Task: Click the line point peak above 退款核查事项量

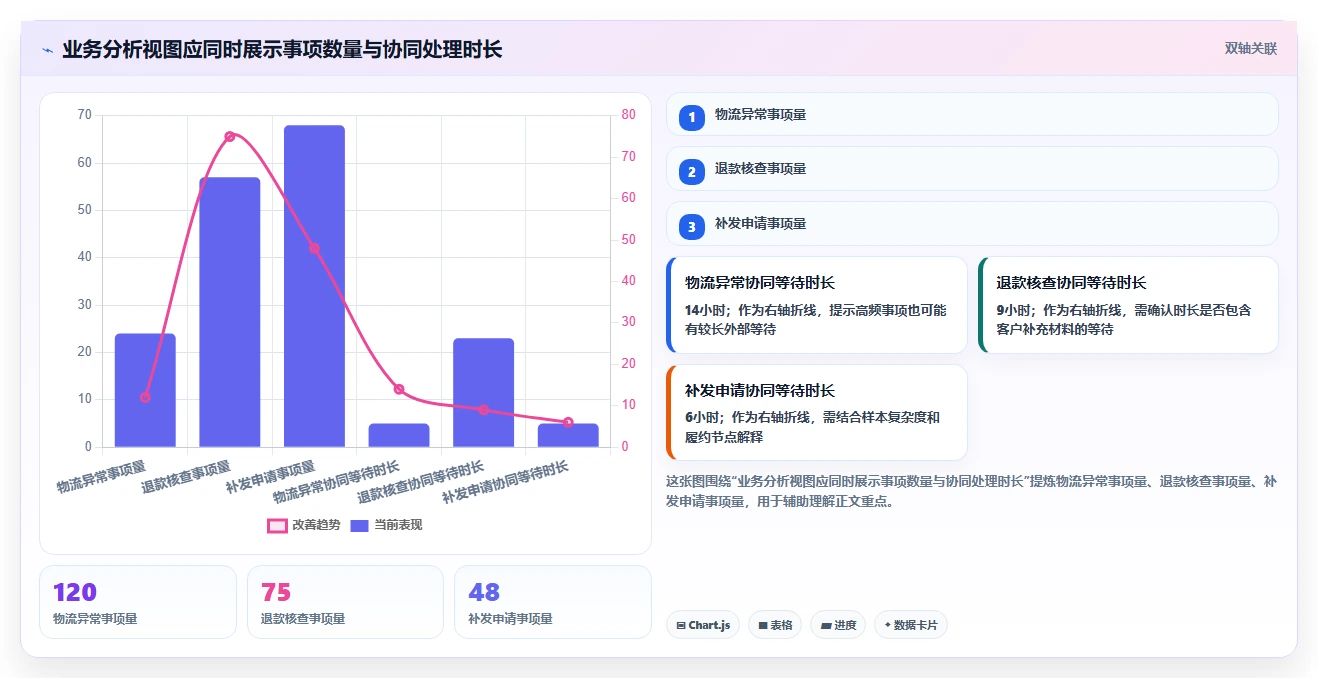Action: (x=230, y=136)
